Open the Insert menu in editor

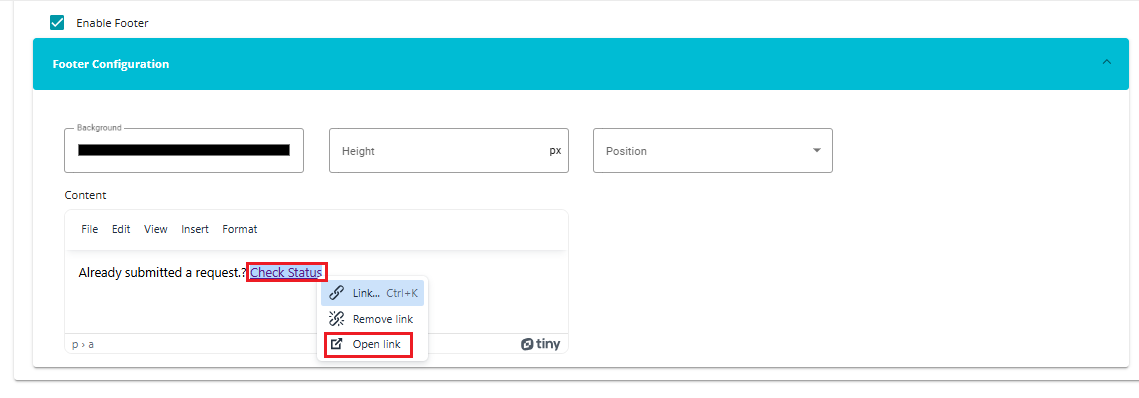(195, 229)
